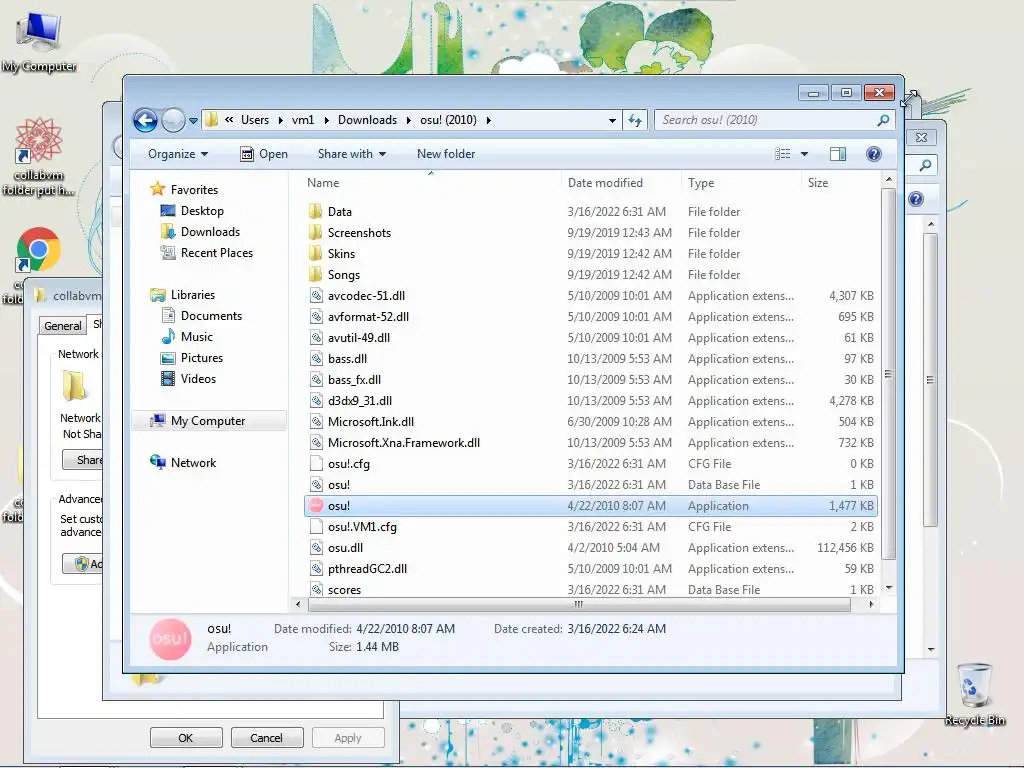
Task: Click the file list scroll down arrow
Action: point(889,588)
